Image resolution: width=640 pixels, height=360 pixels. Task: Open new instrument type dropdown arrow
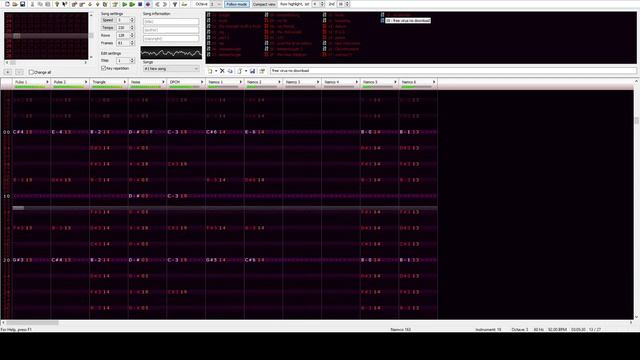coord(216,71)
